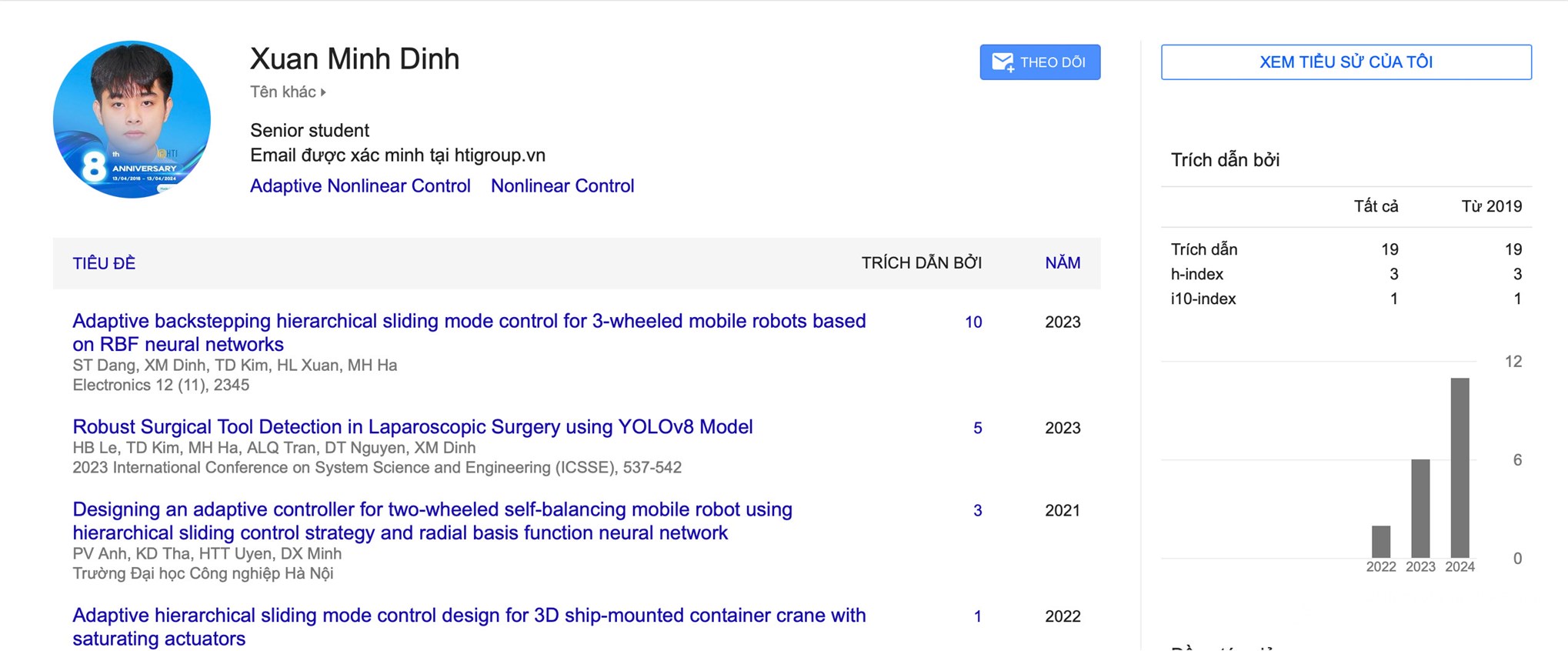Viewport: 1568px width, 651px height.
Task: View the 10 citations of first paper
Action: (973, 322)
